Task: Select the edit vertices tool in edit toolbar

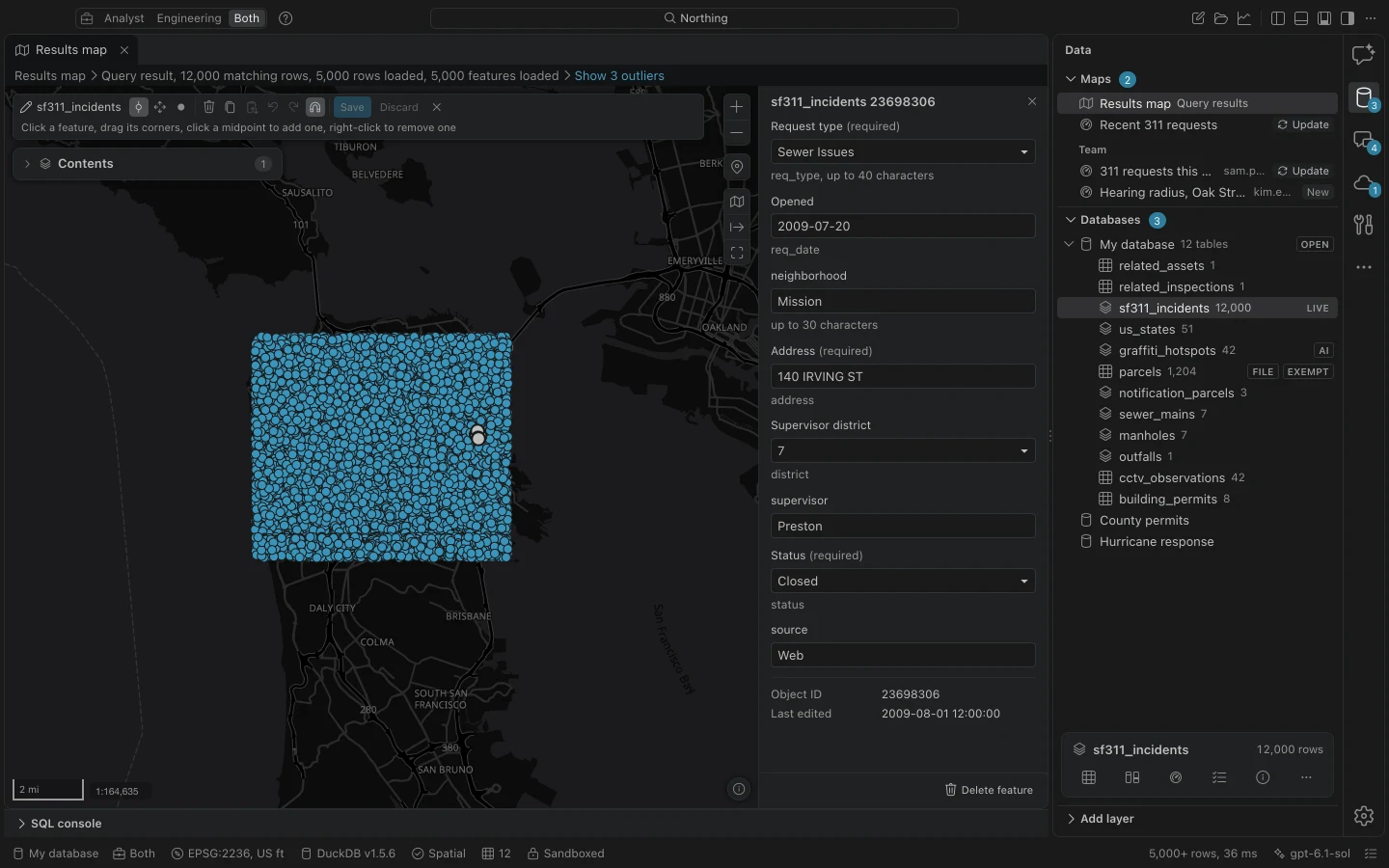Action: click(139, 107)
